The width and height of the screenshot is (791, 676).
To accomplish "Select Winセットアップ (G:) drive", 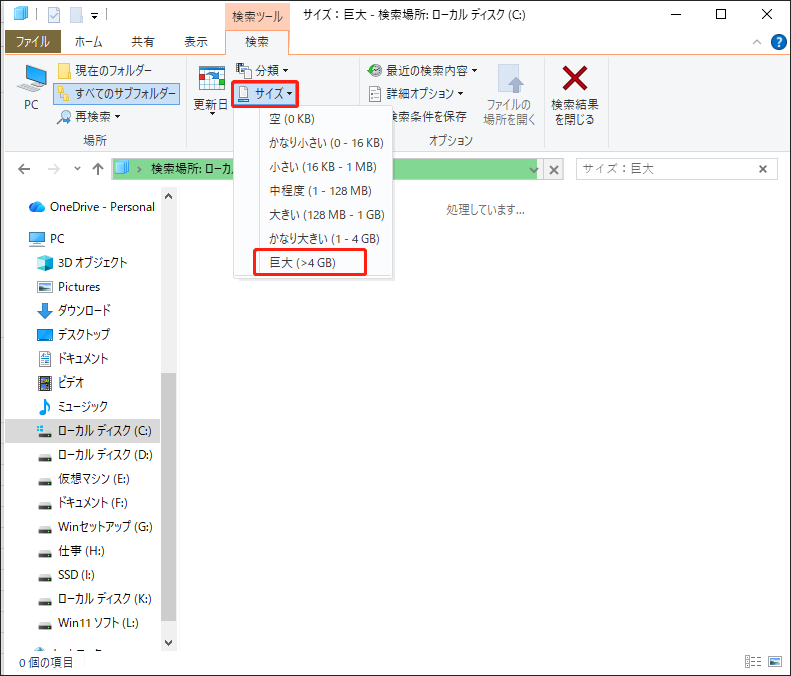I will [95, 527].
